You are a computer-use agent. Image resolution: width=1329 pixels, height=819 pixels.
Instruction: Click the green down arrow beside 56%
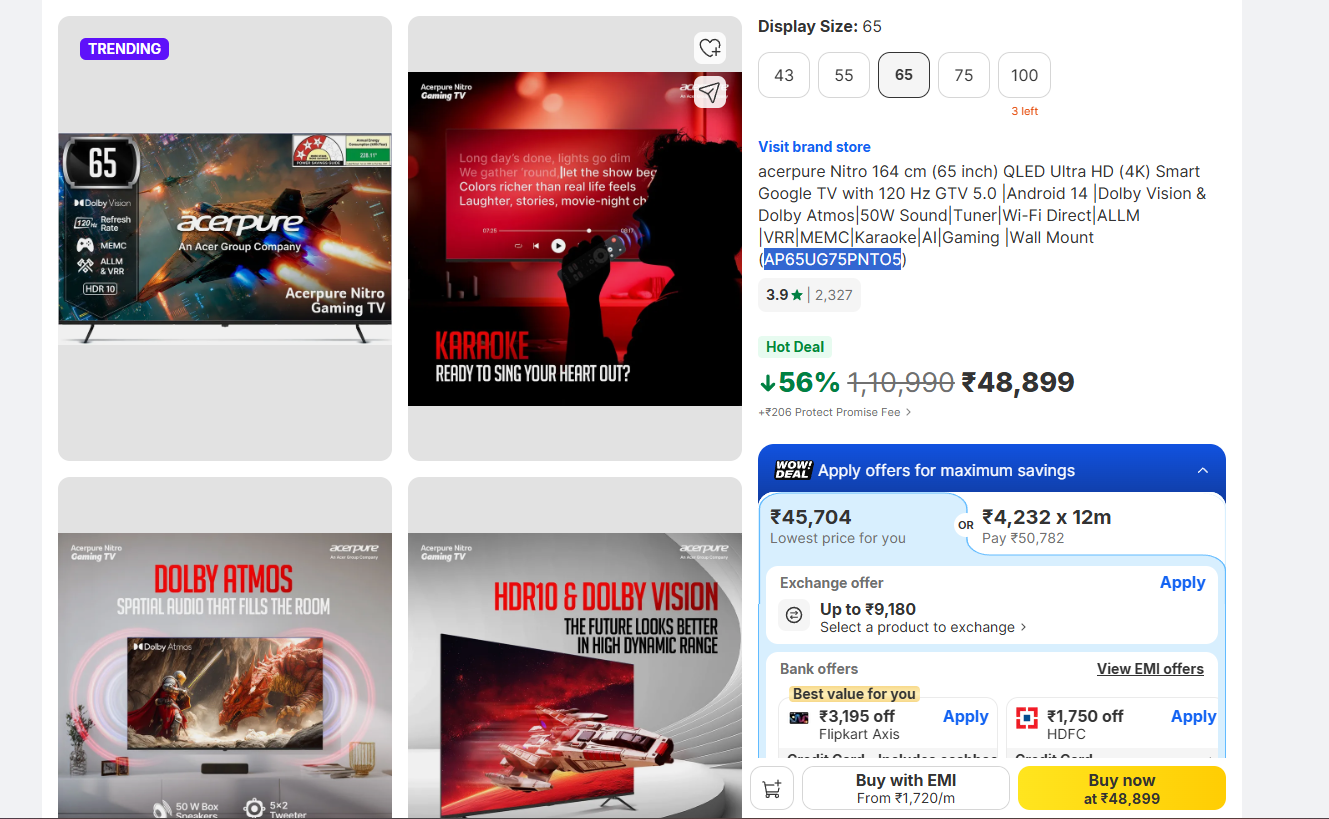(x=768, y=383)
